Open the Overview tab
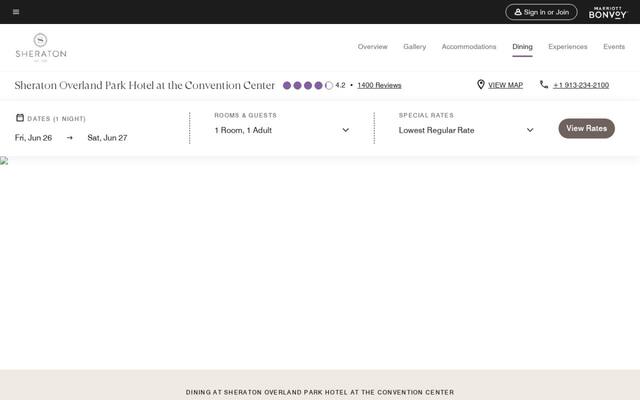 pos(372,47)
